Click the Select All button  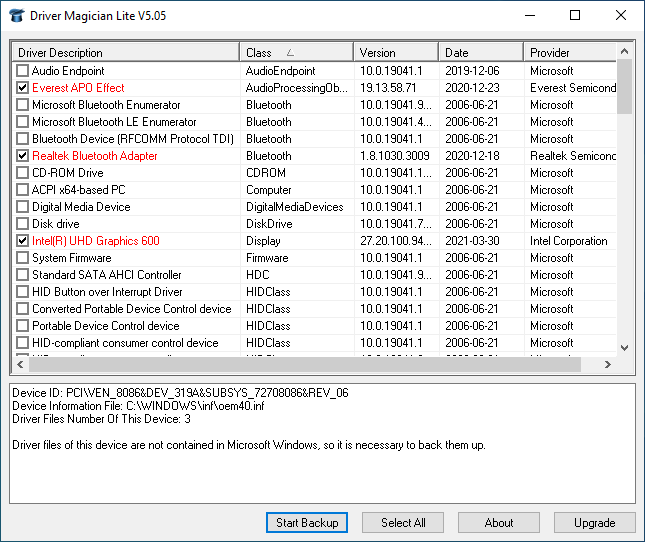[403, 522]
